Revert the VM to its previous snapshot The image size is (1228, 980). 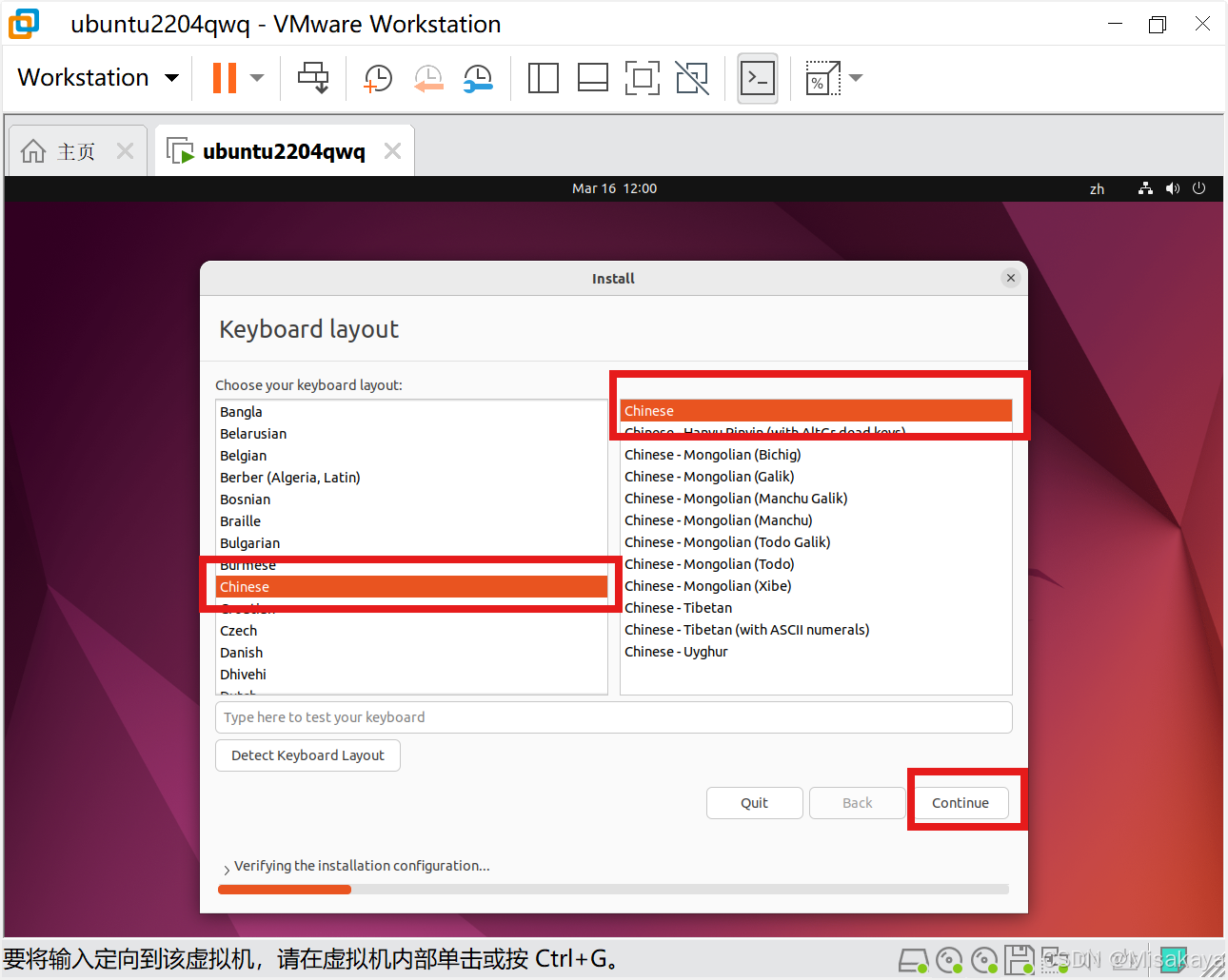pos(428,78)
